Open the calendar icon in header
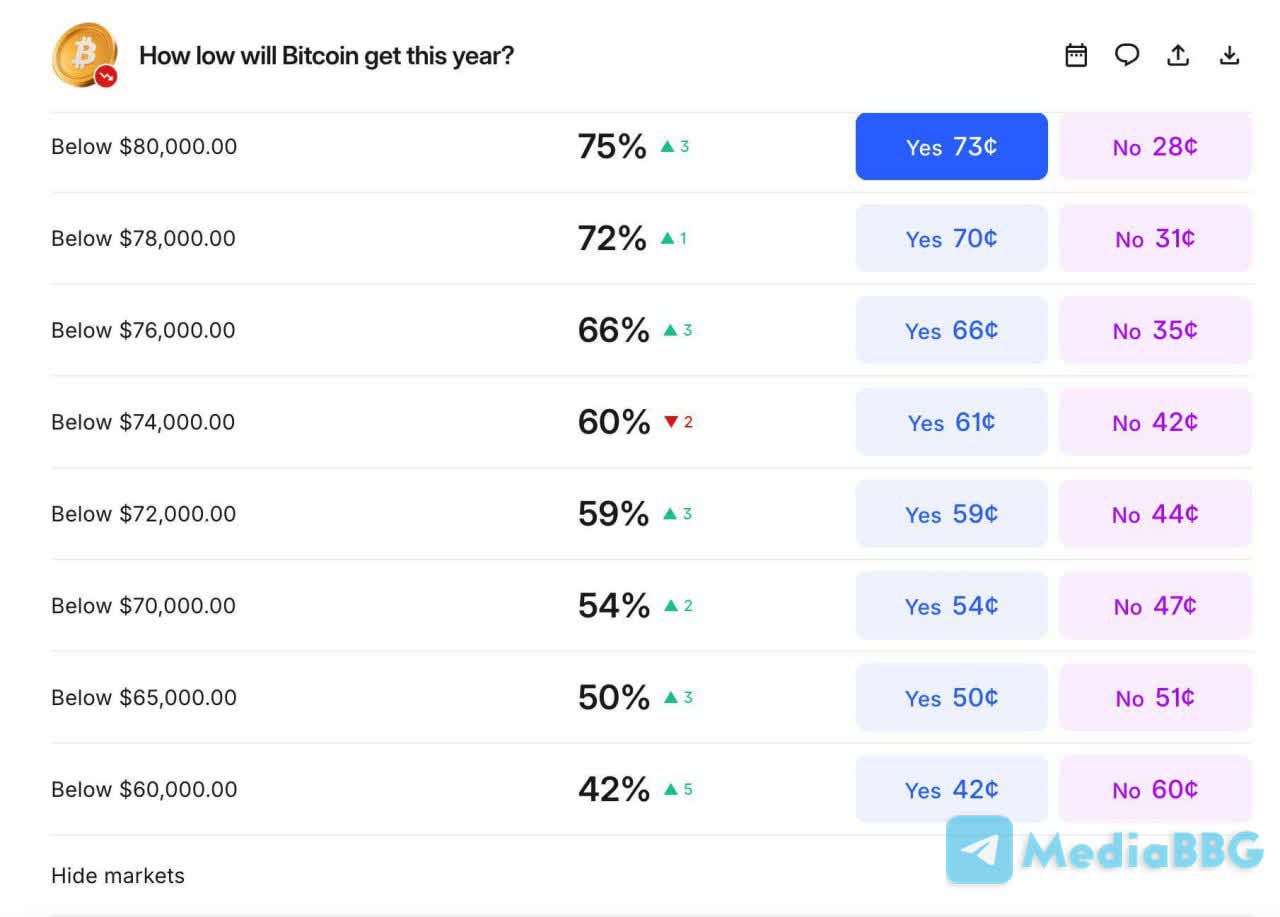 pyautogui.click(x=1076, y=55)
